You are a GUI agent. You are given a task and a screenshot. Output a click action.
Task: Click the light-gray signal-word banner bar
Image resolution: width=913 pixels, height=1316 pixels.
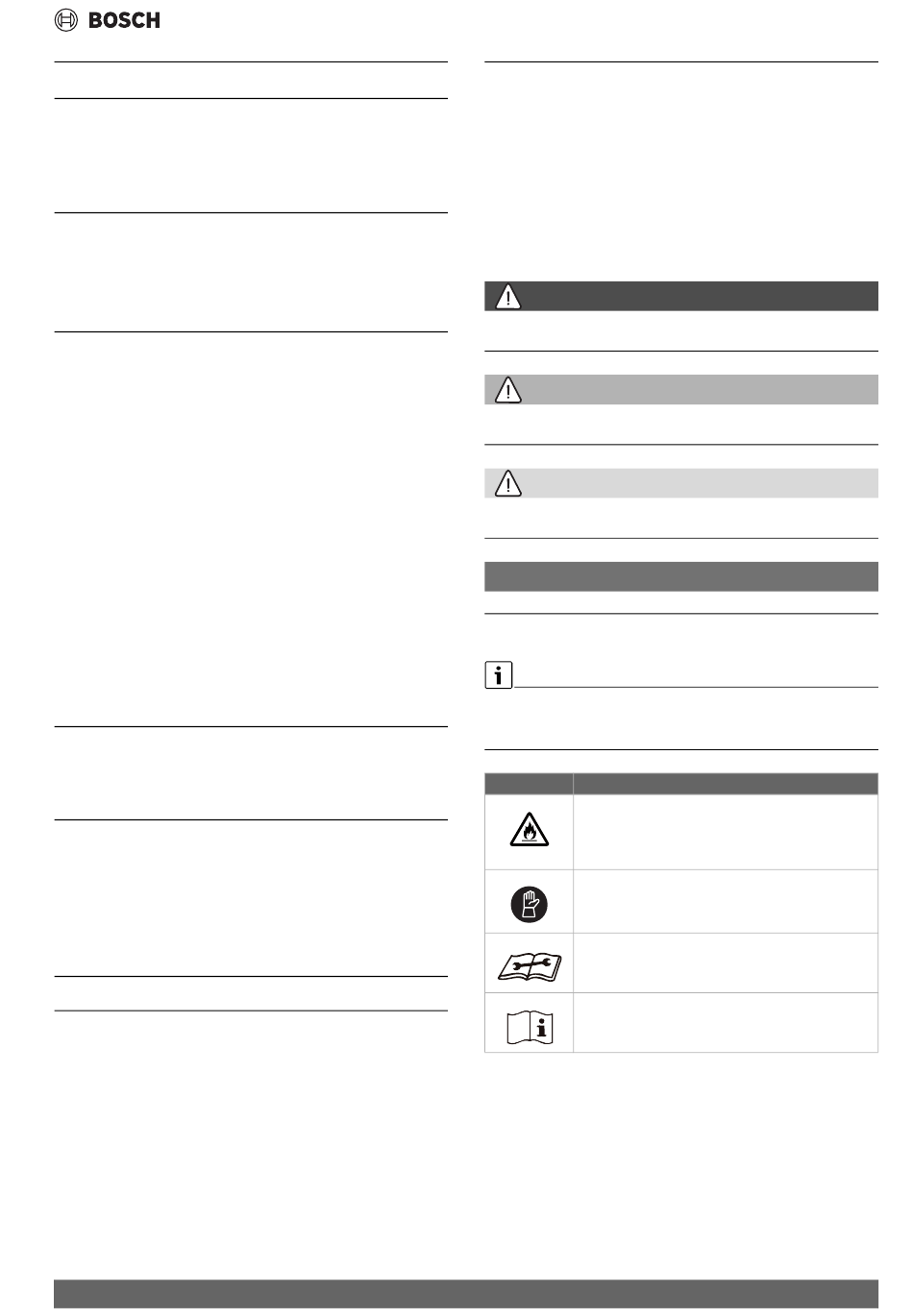click(681, 482)
